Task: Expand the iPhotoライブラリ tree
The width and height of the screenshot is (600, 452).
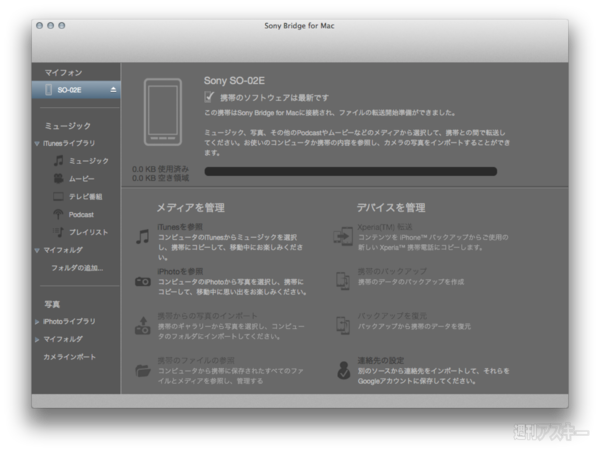Action: 37,322
